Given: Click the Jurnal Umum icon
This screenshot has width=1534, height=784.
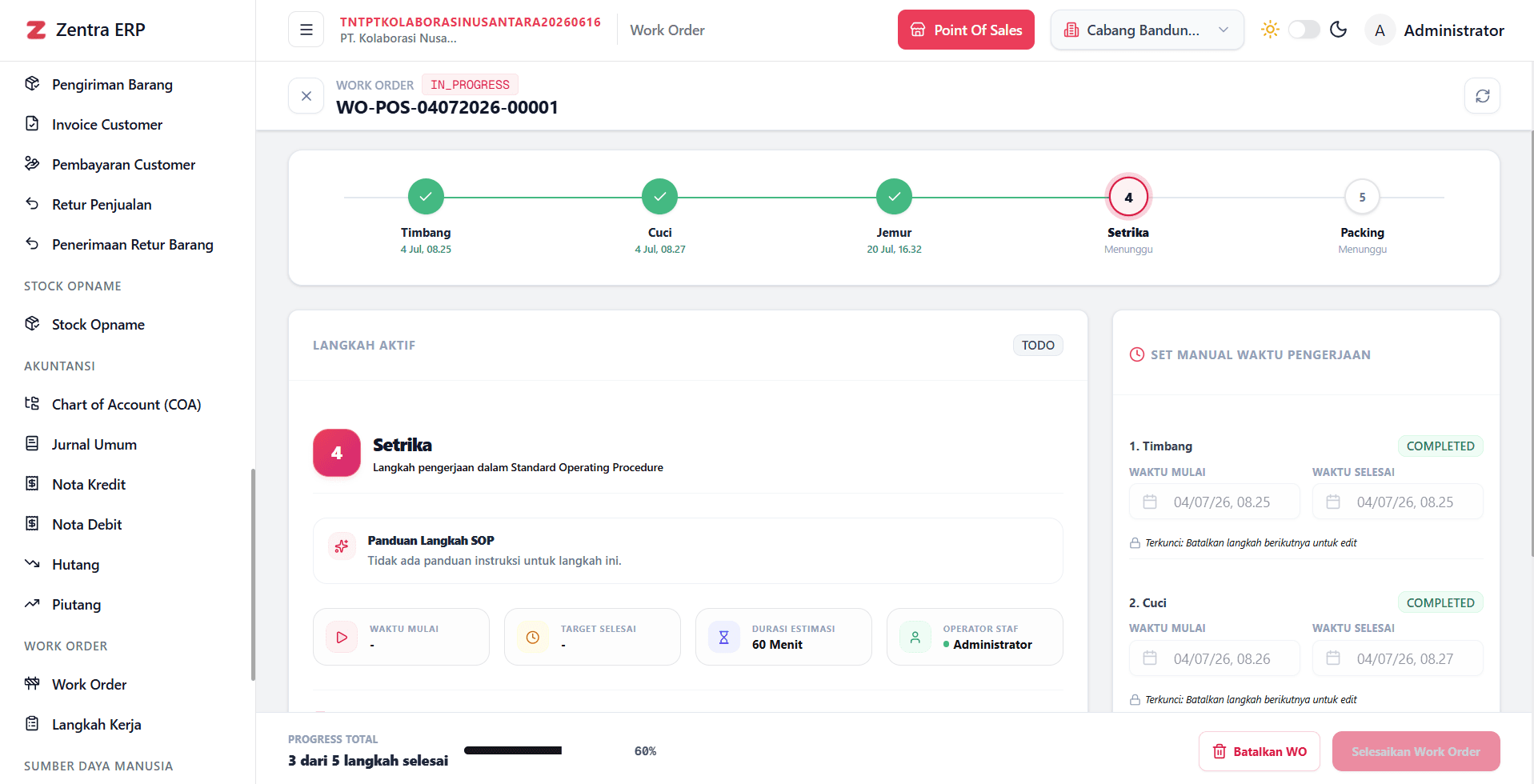Looking at the screenshot, I should pyautogui.click(x=32, y=443).
